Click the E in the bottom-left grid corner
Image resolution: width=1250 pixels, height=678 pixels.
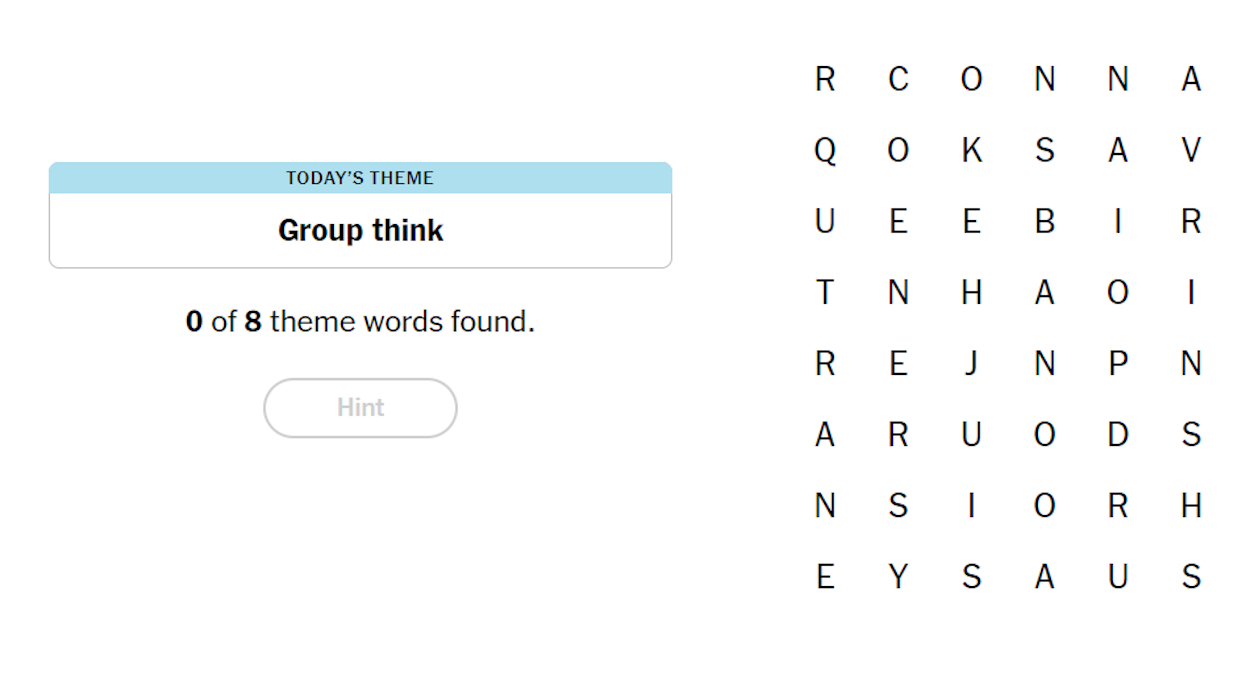[824, 576]
